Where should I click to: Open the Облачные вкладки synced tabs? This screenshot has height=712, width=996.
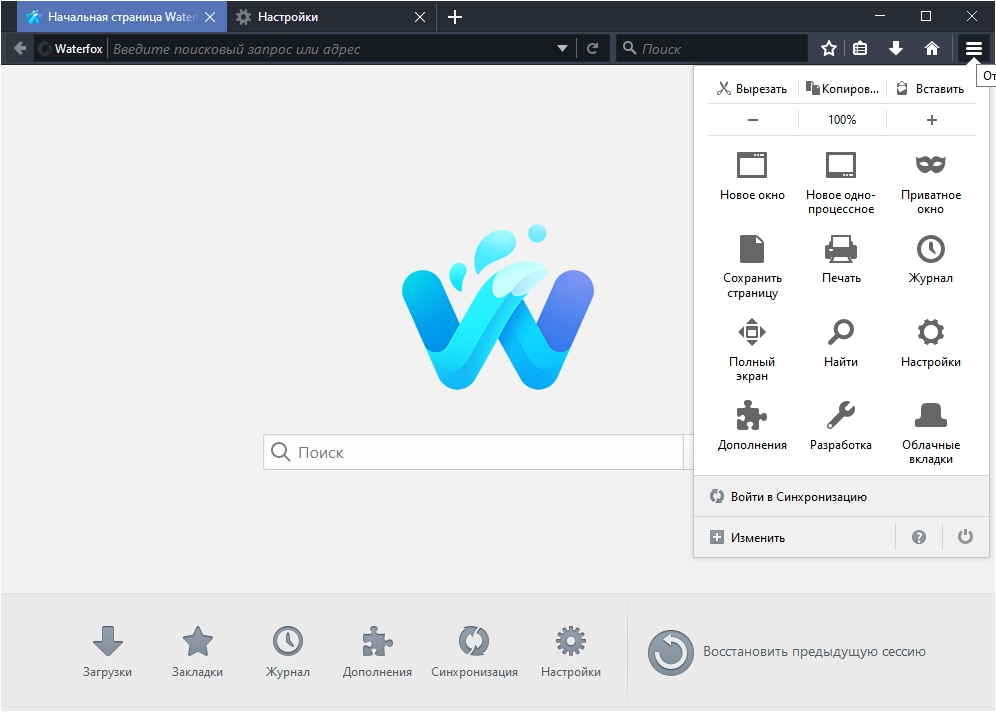click(930, 433)
